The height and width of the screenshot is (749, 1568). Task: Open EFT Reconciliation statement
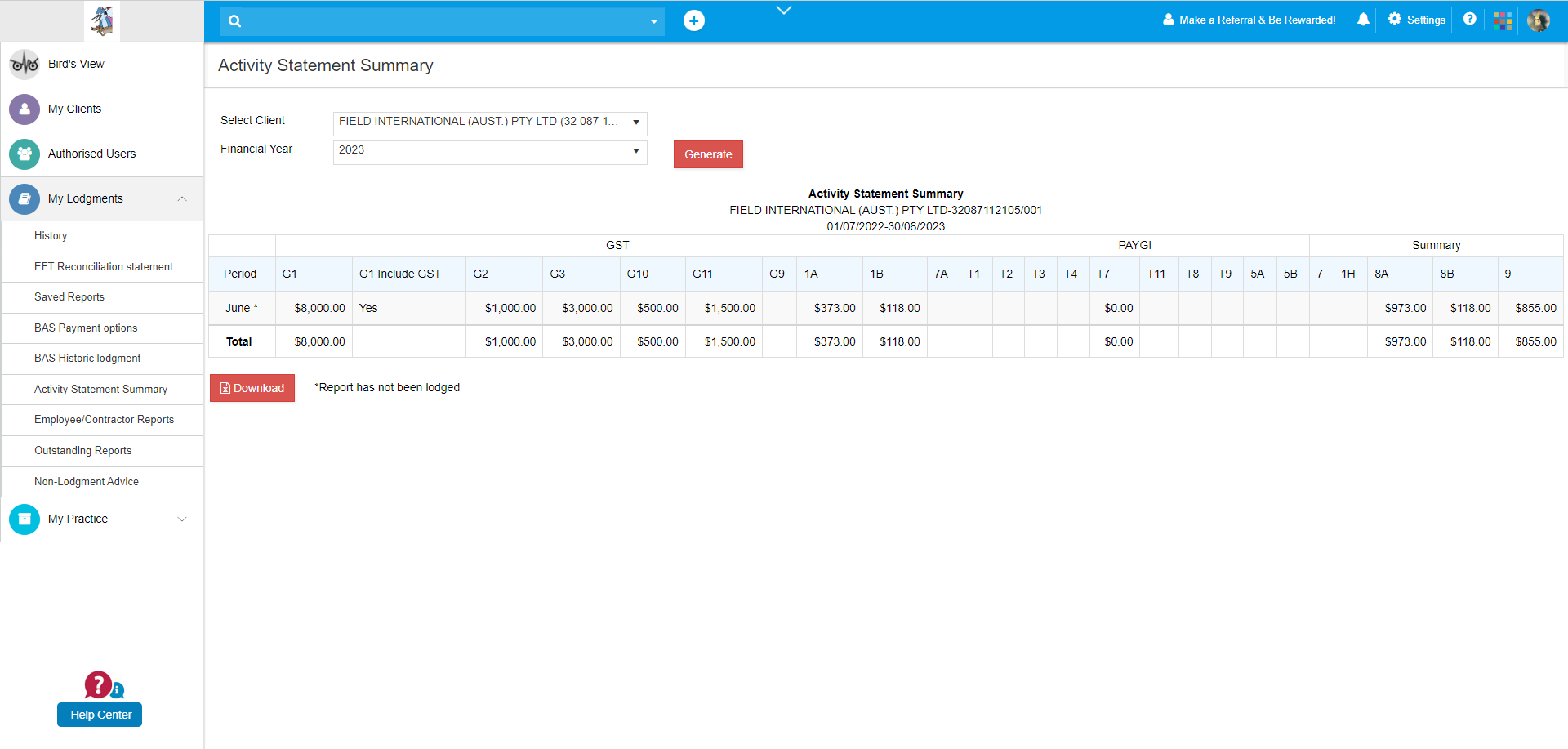point(104,267)
